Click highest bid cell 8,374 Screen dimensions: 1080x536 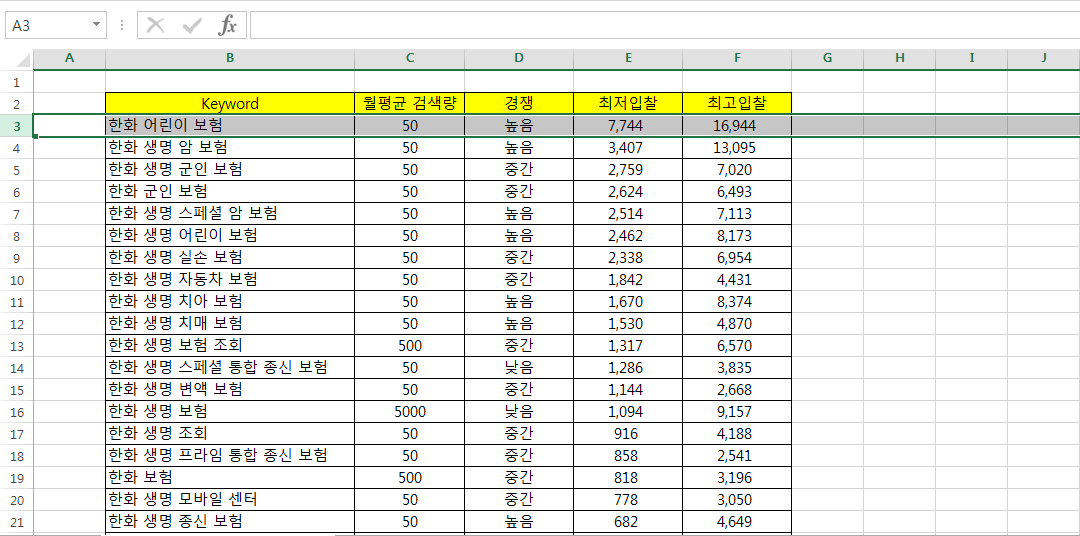(737, 302)
